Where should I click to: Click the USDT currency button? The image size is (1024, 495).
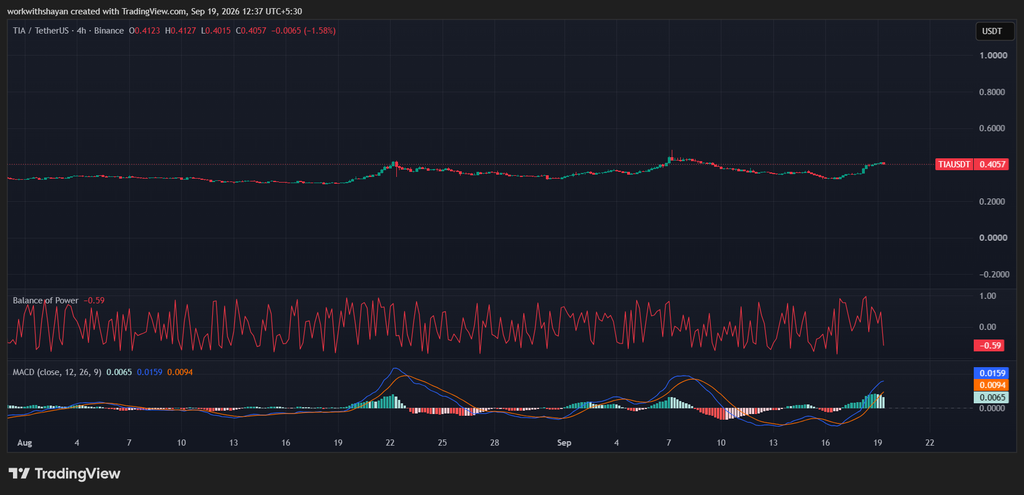click(x=995, y=31)
